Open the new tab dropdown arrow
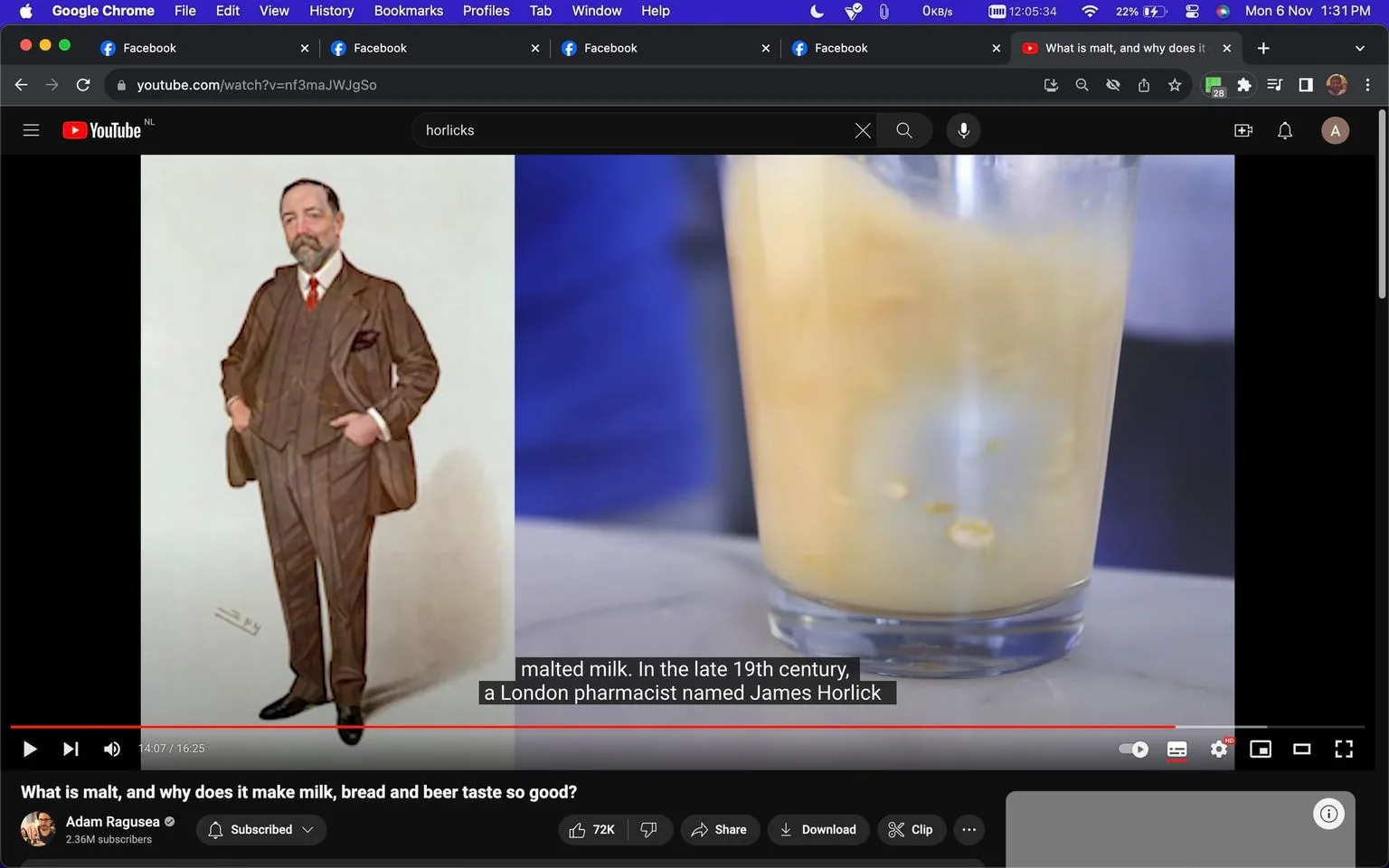 click(1359, 47)
